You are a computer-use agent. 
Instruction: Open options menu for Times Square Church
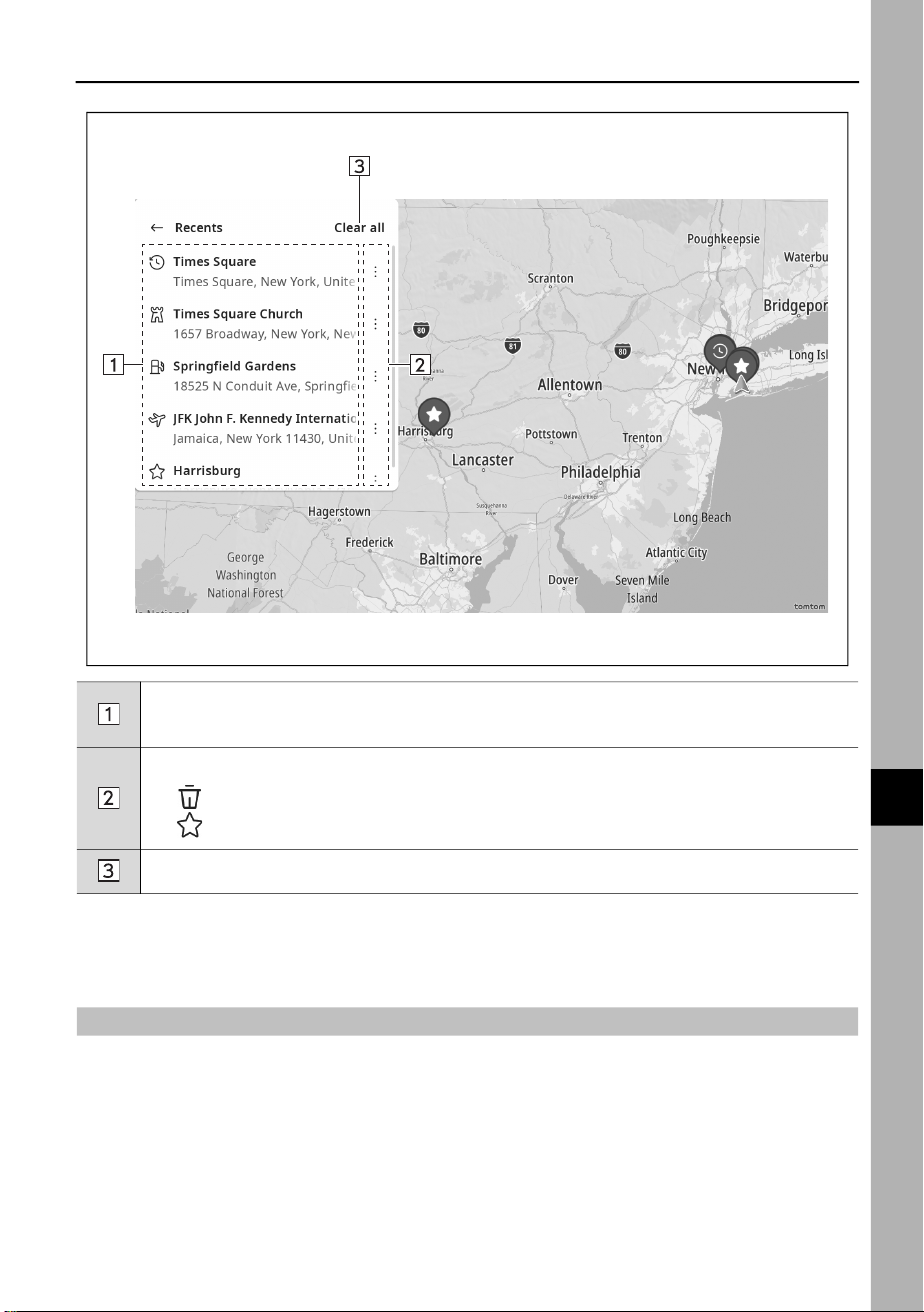[375, 323]
